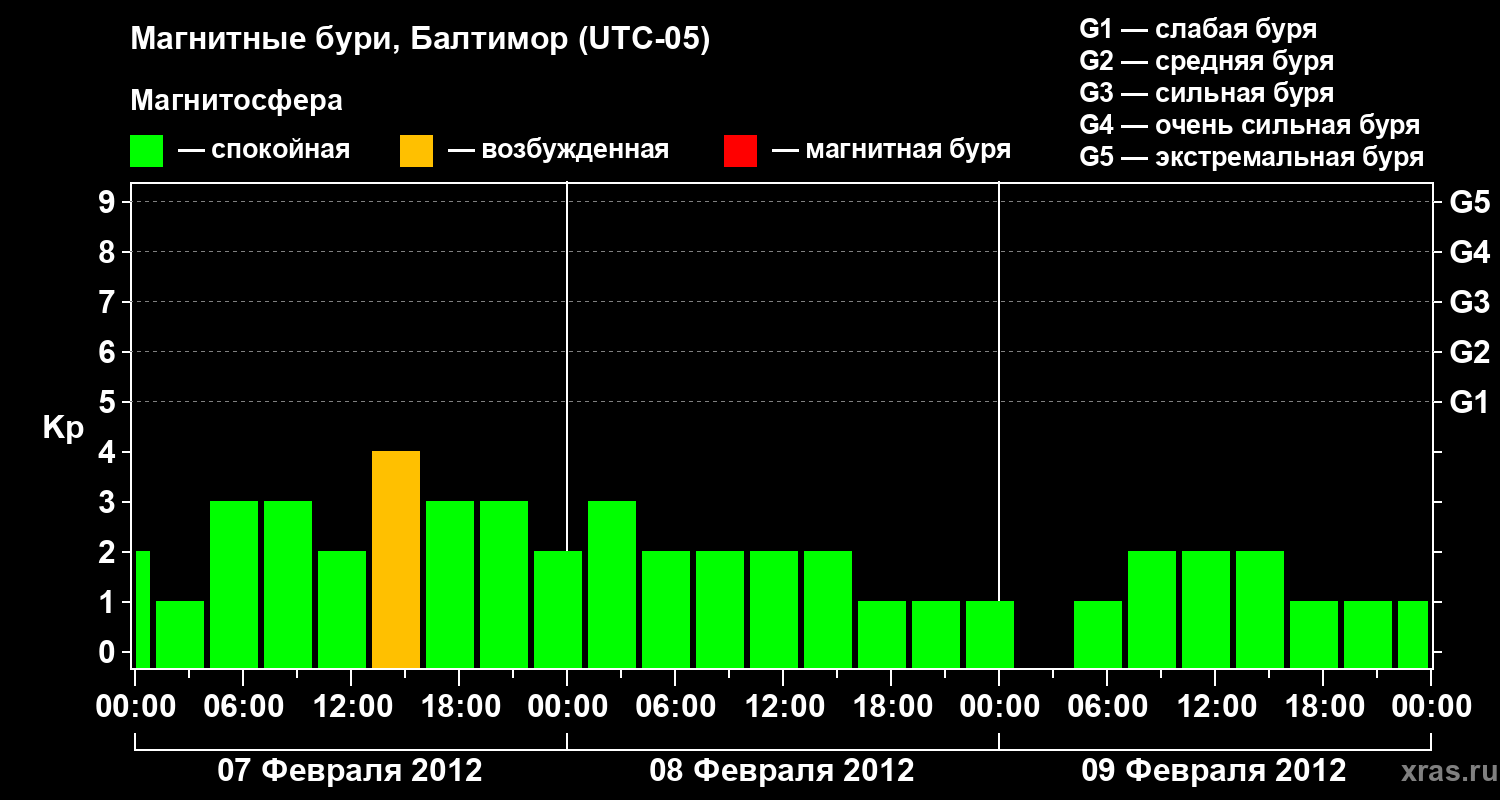
Task: Click the '— спокойная' legend label
Action: click(x=264, y=151)
